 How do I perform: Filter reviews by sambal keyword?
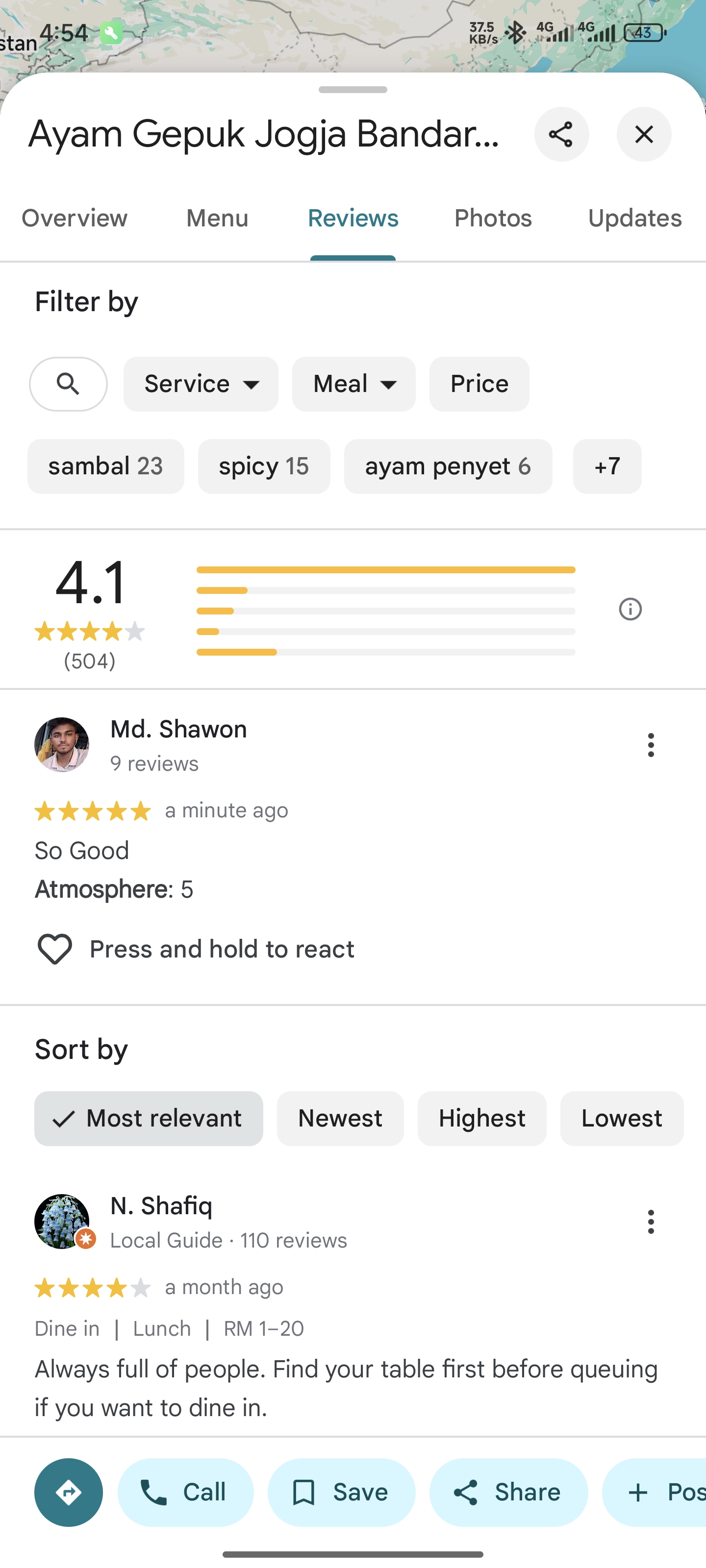pos(105,467)
